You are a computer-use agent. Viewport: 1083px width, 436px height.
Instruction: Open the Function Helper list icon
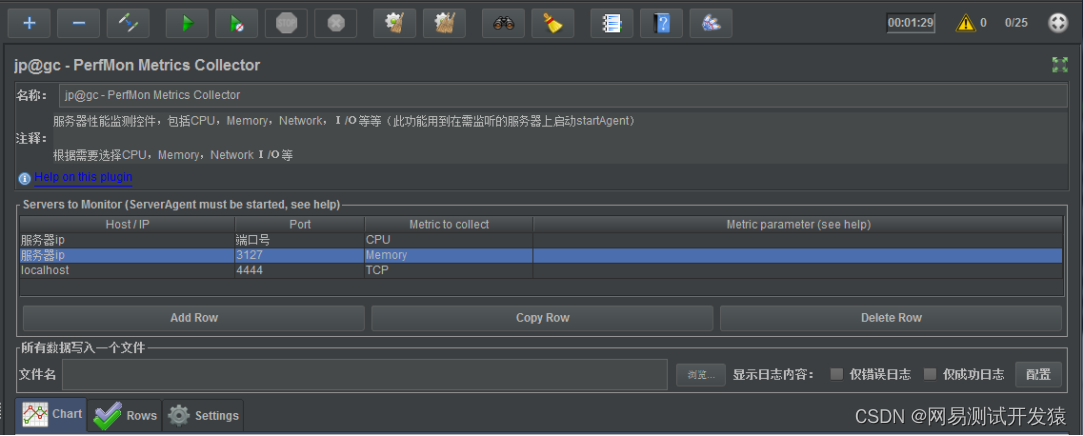[x=612, y=23]
